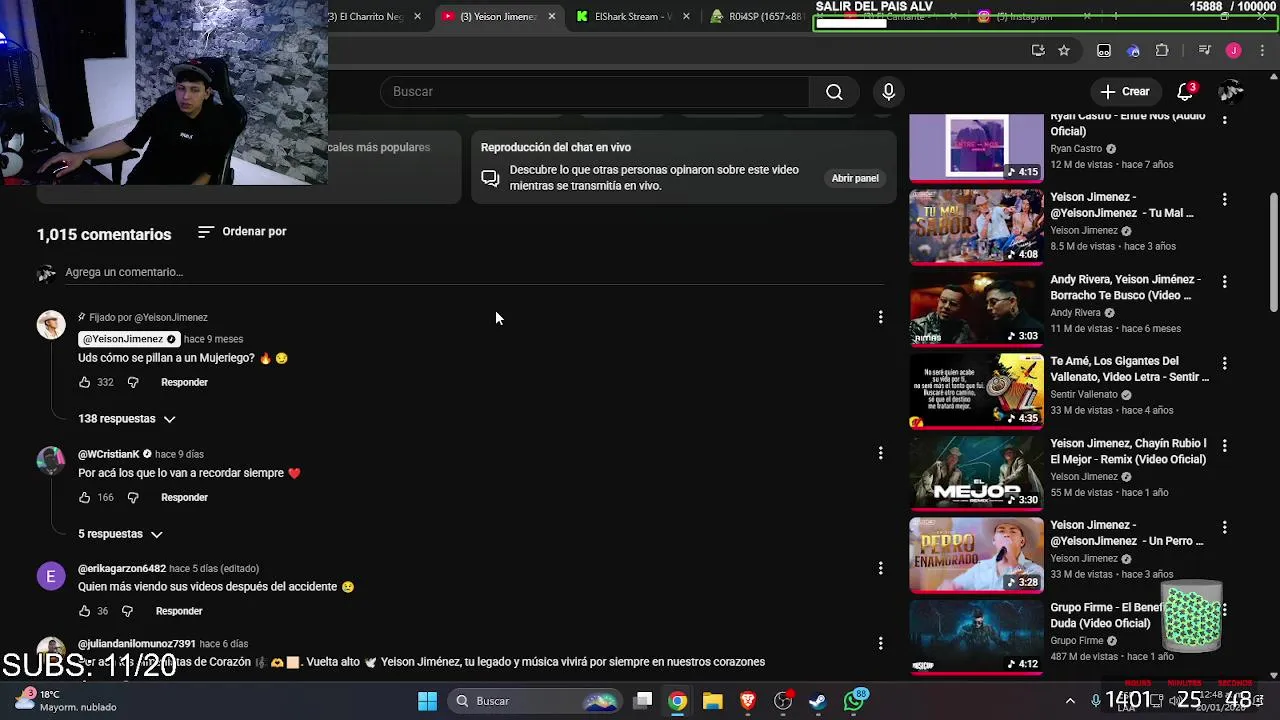Like WCristianK's comment with 166 likes
The width and height of the screenshot is (1280, 720).
click(x=84, y=497)
